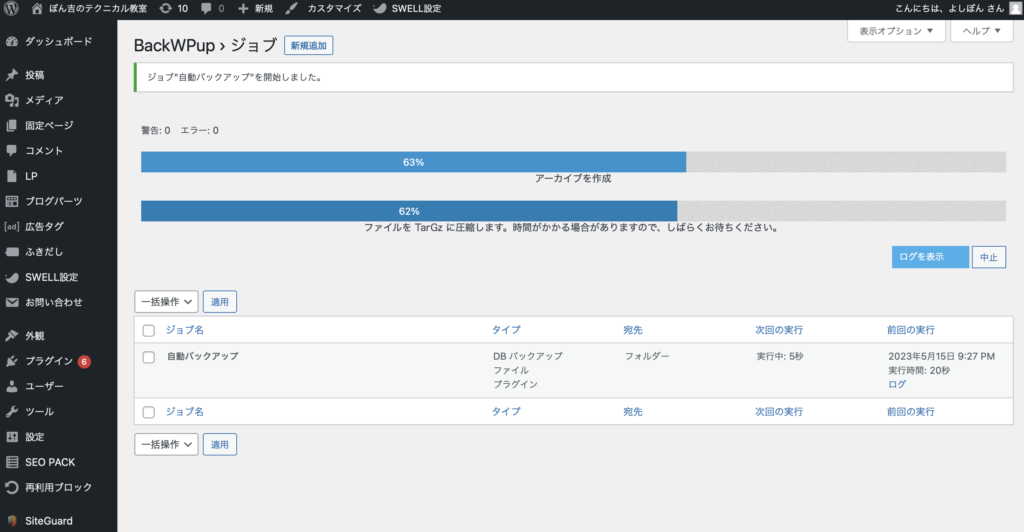Click the お問い合わせ envelope icon
The width and height of the screenshot is (1024, 532).
(x=12, y=302)
